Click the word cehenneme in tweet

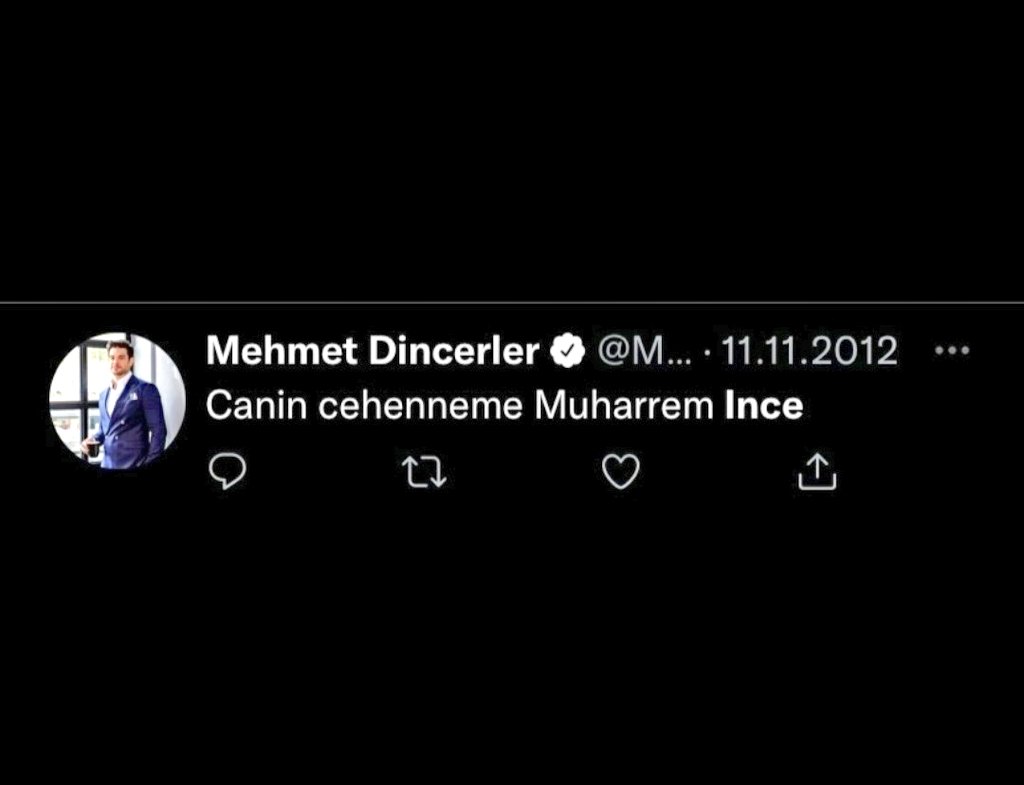[x=421, y=406]
